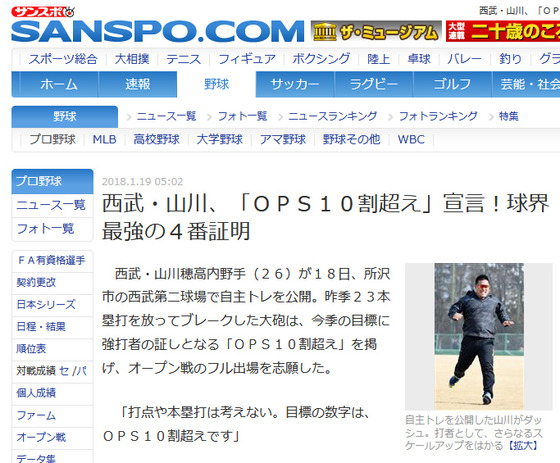The image size is (560, 463).
Task: Select the 野球その他 submenu item
Action: [351, 139]
